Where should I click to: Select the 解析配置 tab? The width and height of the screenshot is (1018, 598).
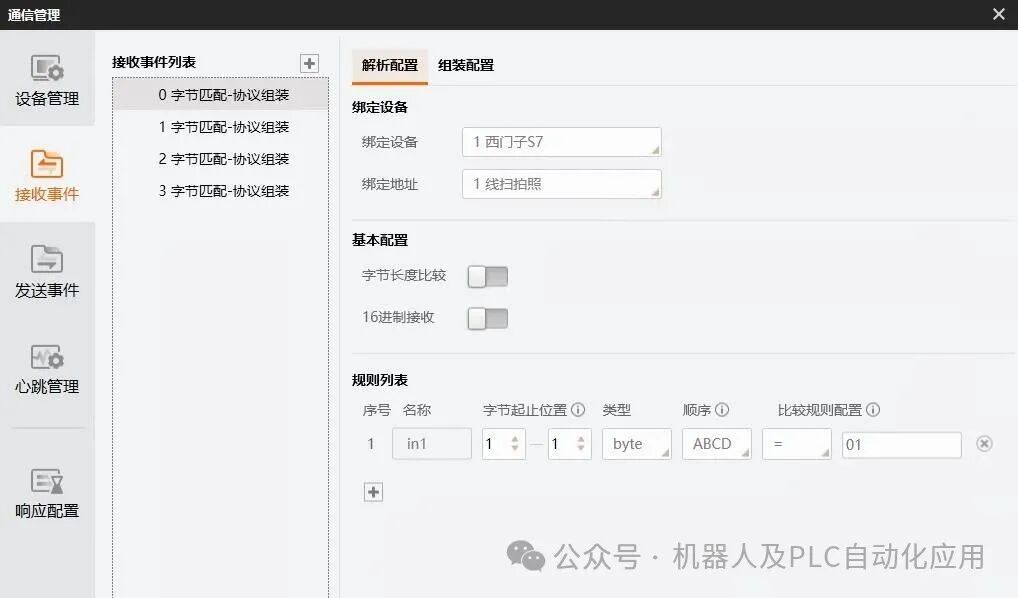click(x=390, y=65)
